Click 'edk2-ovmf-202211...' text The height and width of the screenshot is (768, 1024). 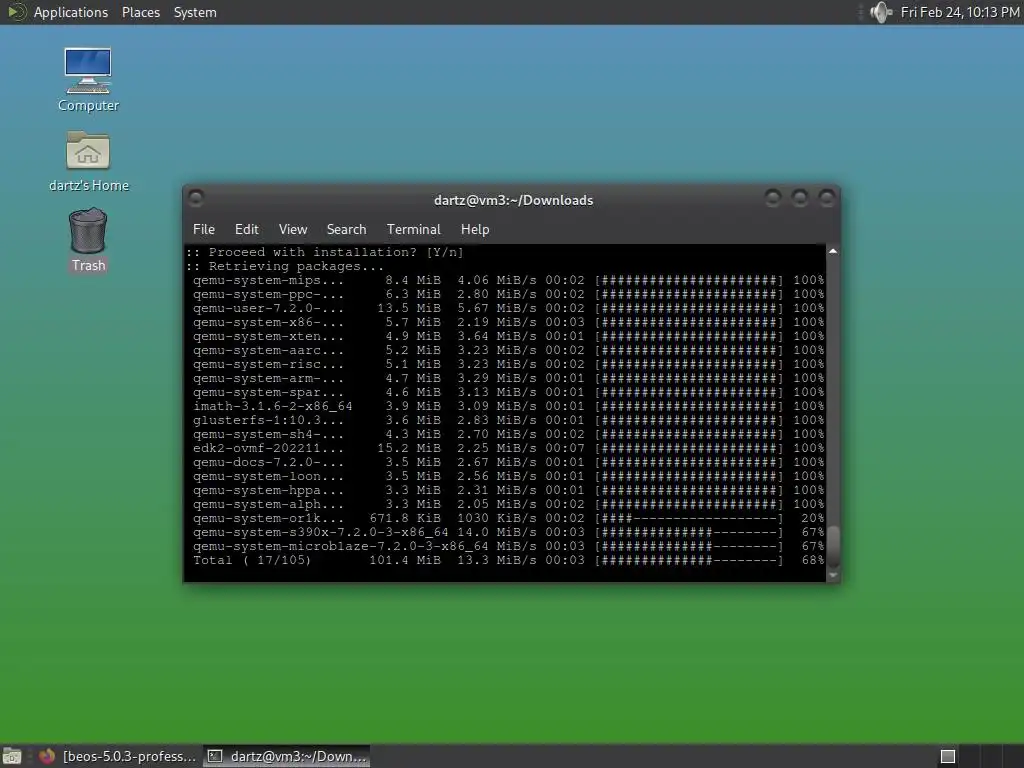coord(268,449)
